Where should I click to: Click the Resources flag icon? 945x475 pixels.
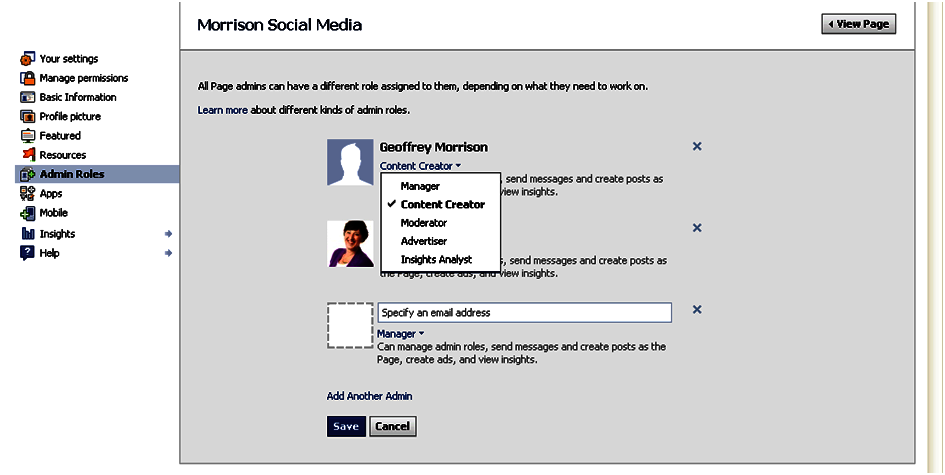point(27,155)
